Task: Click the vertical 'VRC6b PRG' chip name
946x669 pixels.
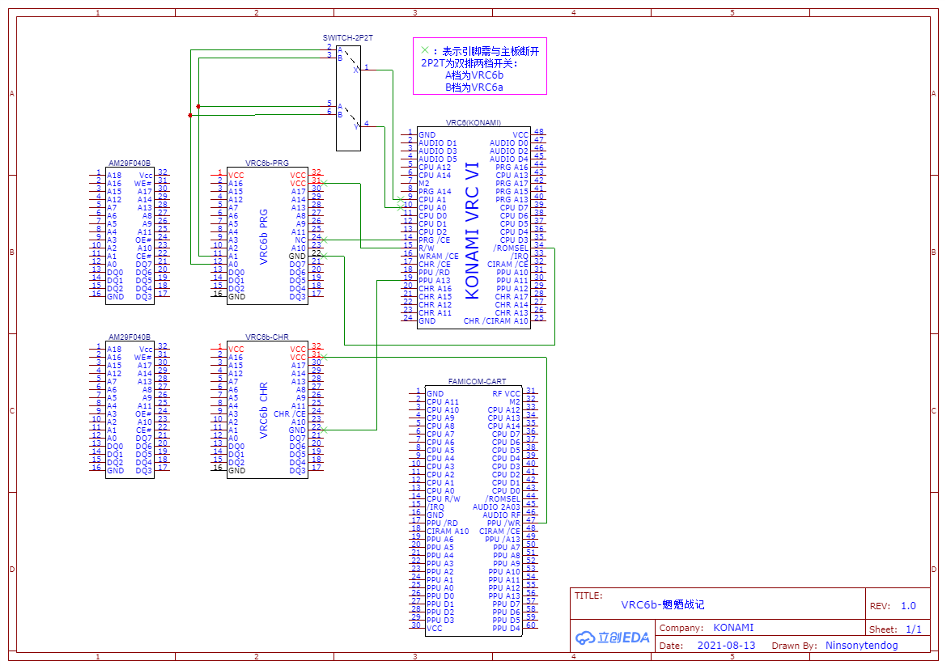Action: [264, 236]
